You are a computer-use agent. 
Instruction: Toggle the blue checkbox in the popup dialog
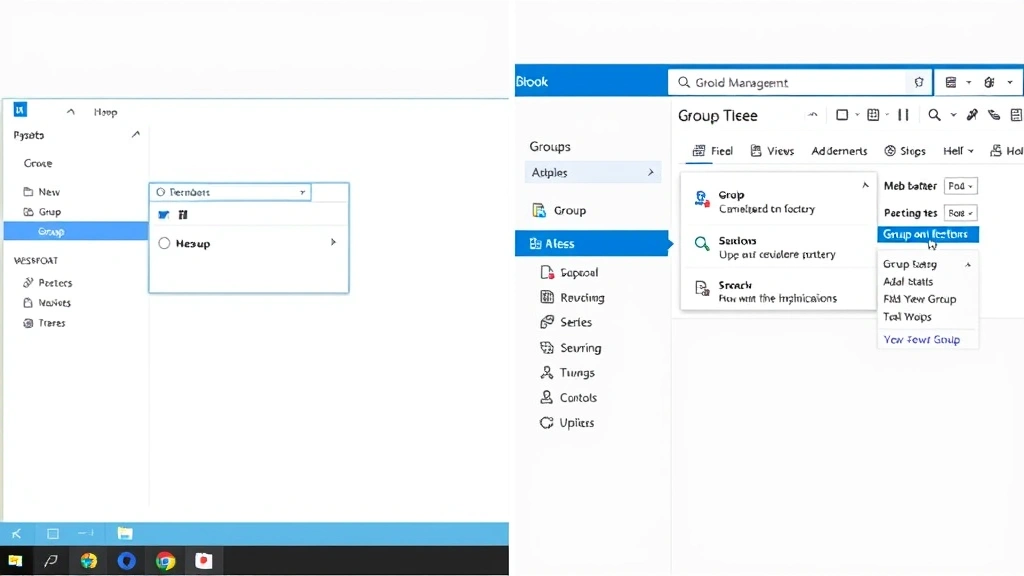pyautogui.click(x=163, y=214)
